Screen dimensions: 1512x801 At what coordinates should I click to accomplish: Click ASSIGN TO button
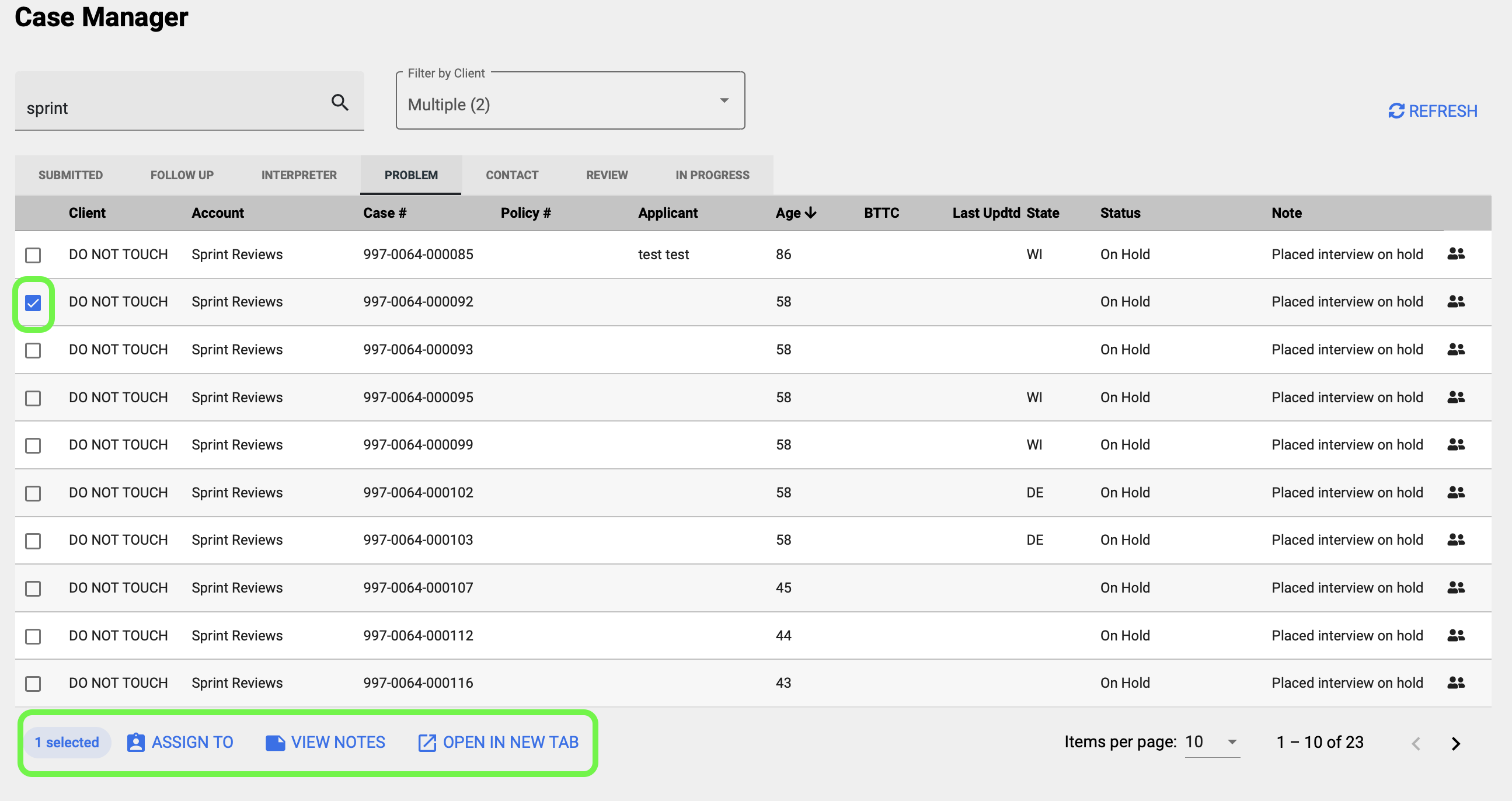pos(180,742)
